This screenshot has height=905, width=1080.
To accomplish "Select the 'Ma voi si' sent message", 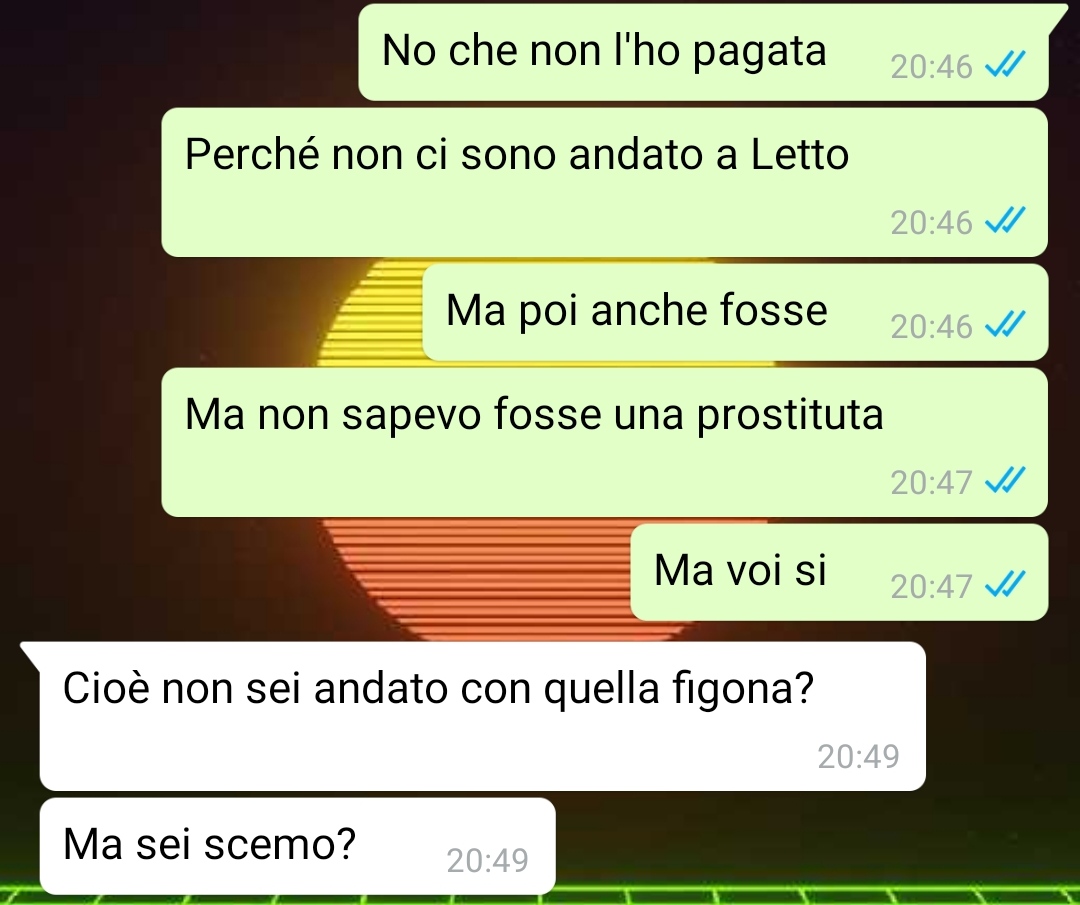I will coord(840,572).
